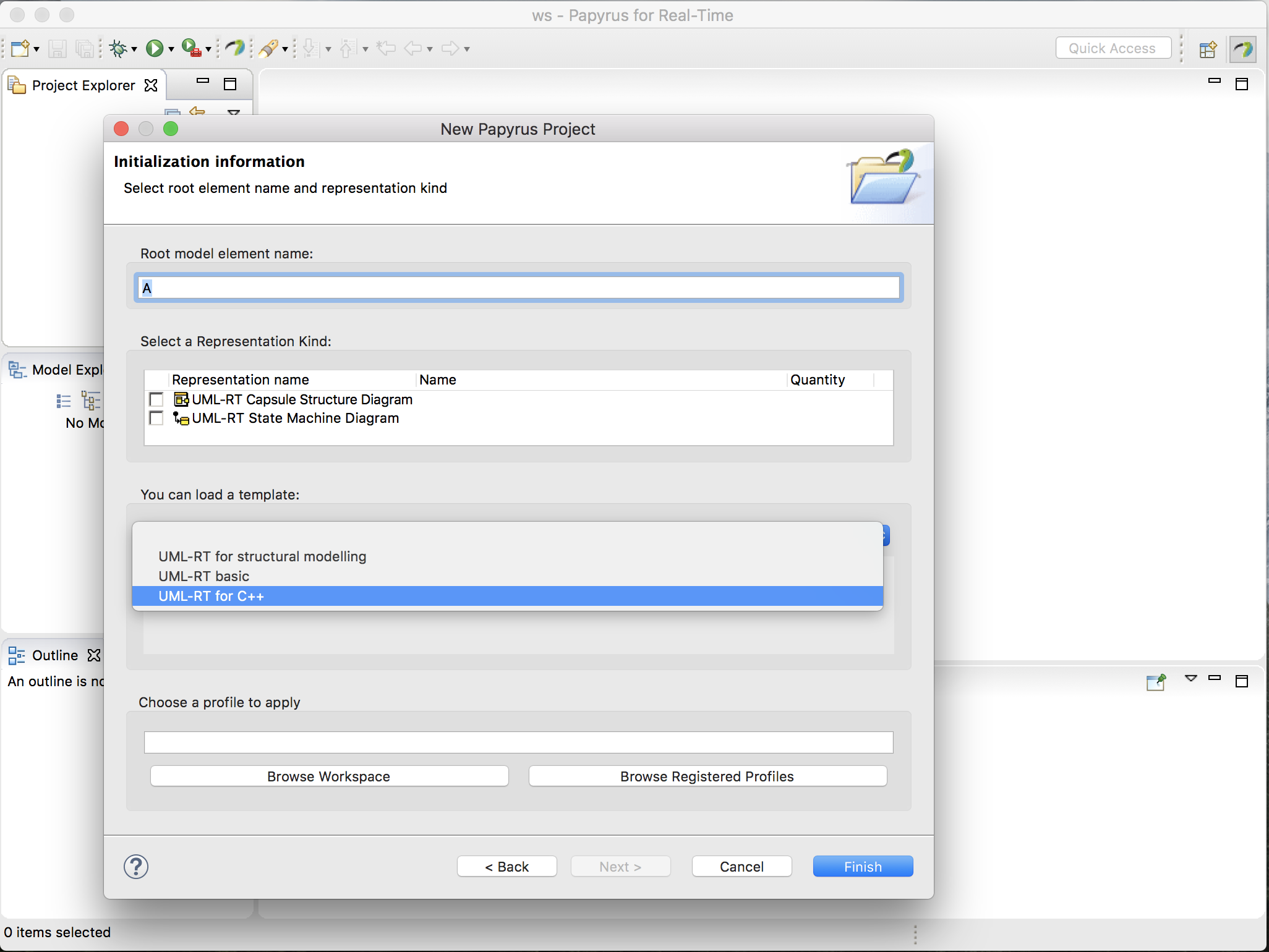Click the Save All toolbar icon
Viewport: 1269px width, 952px height.
(85, 48)
